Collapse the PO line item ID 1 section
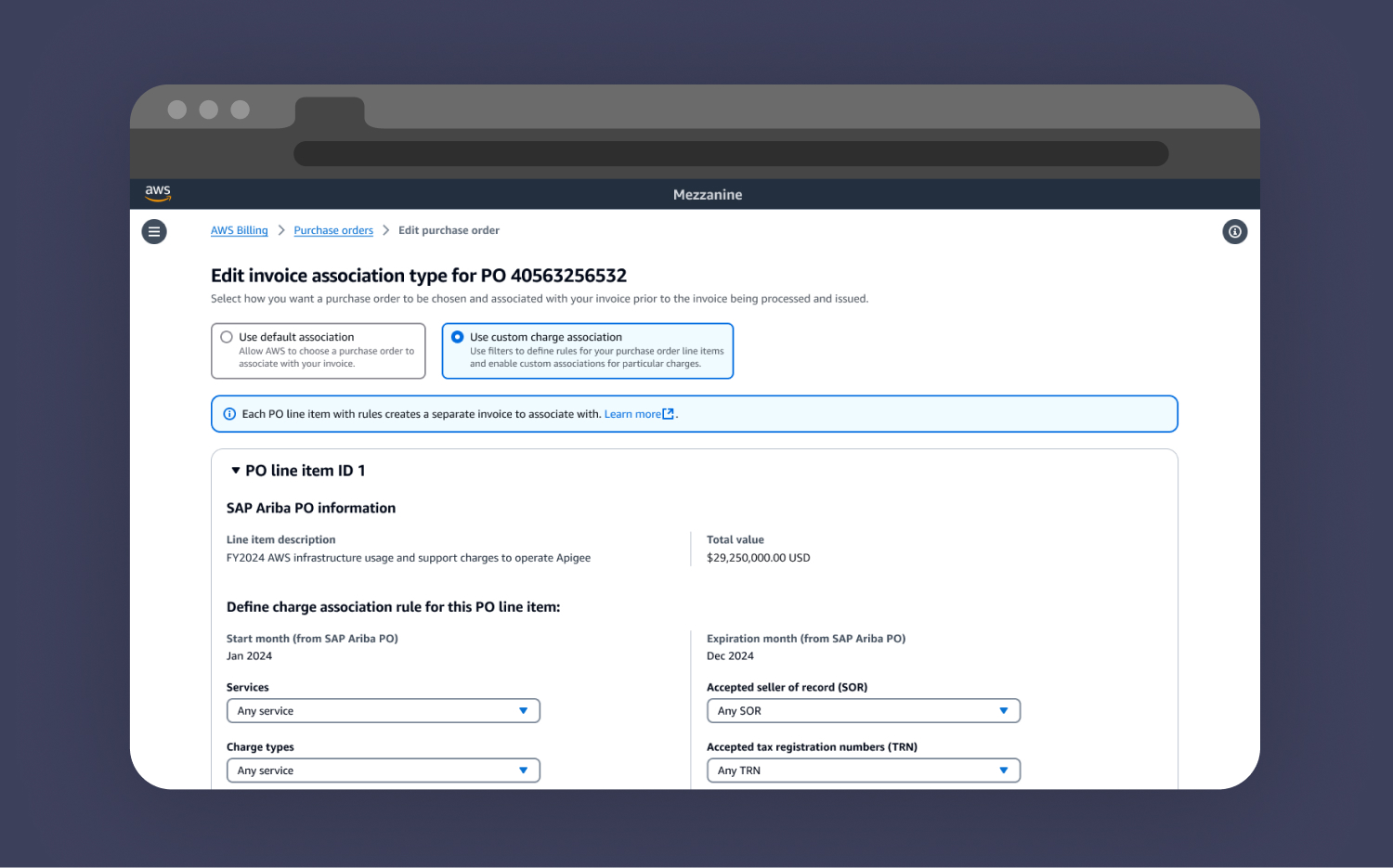The image size is (1393, 868). [x=236, y=471]
